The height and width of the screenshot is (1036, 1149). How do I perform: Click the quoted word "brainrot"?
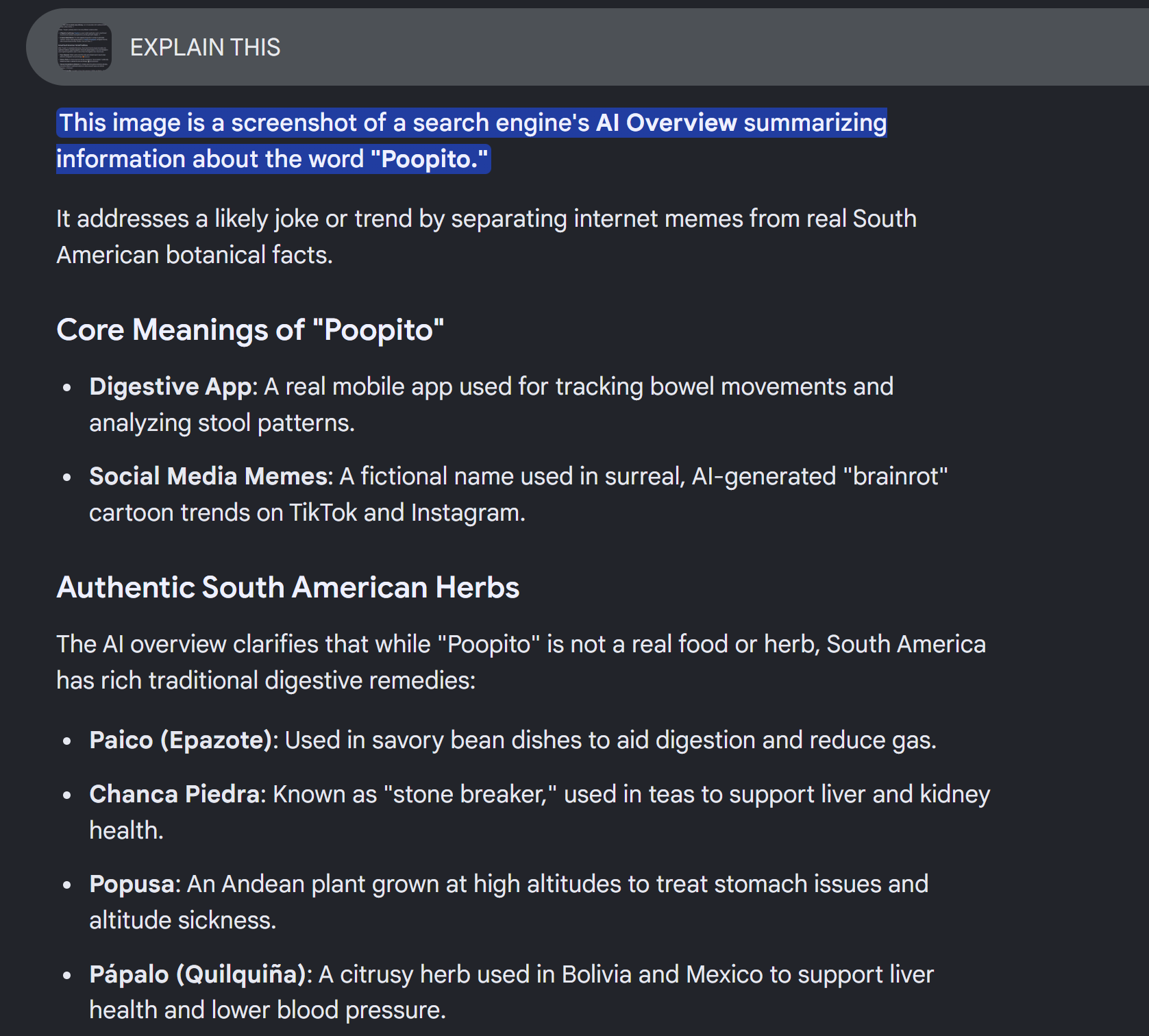tap(895, 476)
